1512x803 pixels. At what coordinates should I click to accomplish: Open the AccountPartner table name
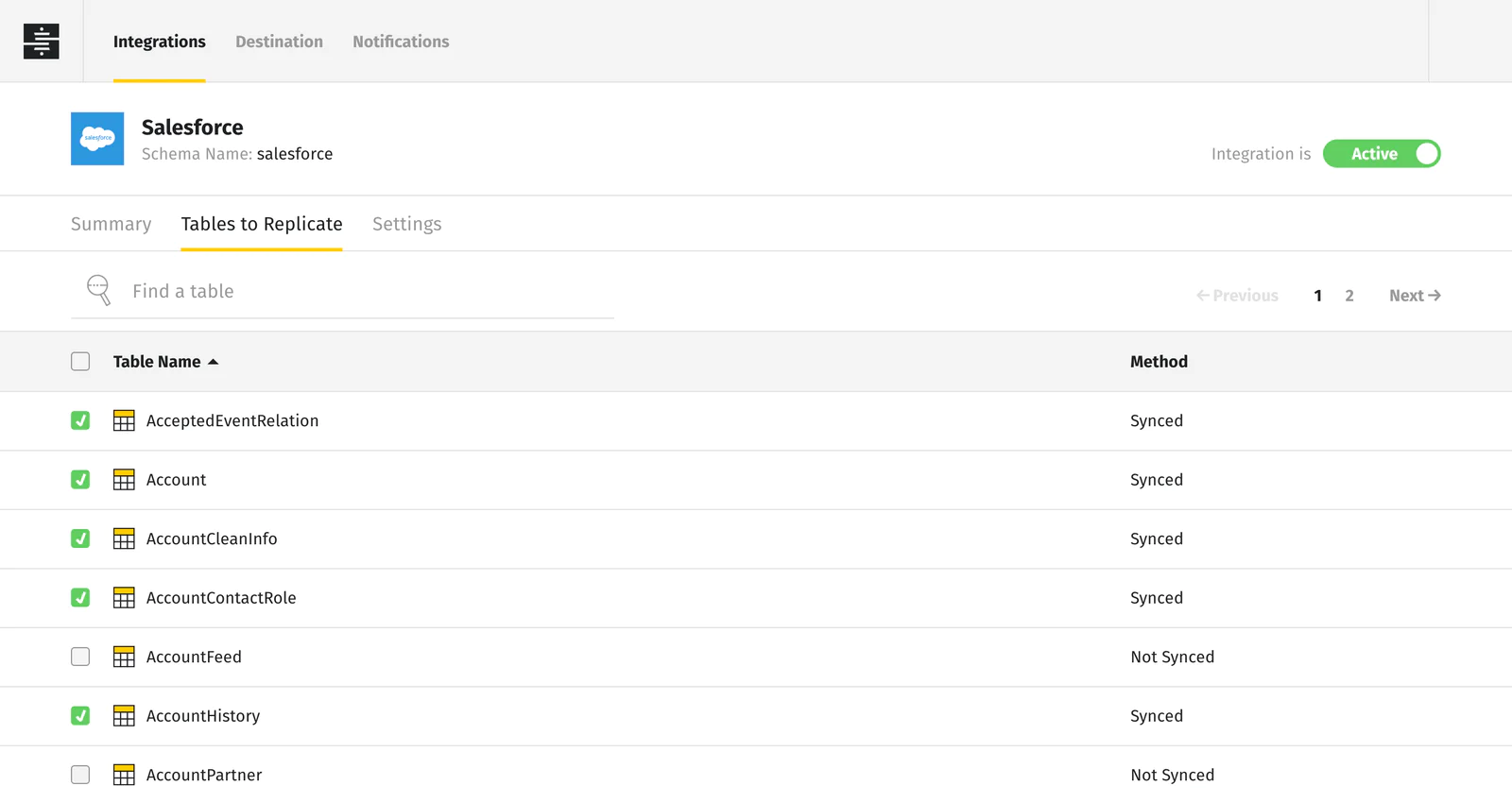(204, 775)
